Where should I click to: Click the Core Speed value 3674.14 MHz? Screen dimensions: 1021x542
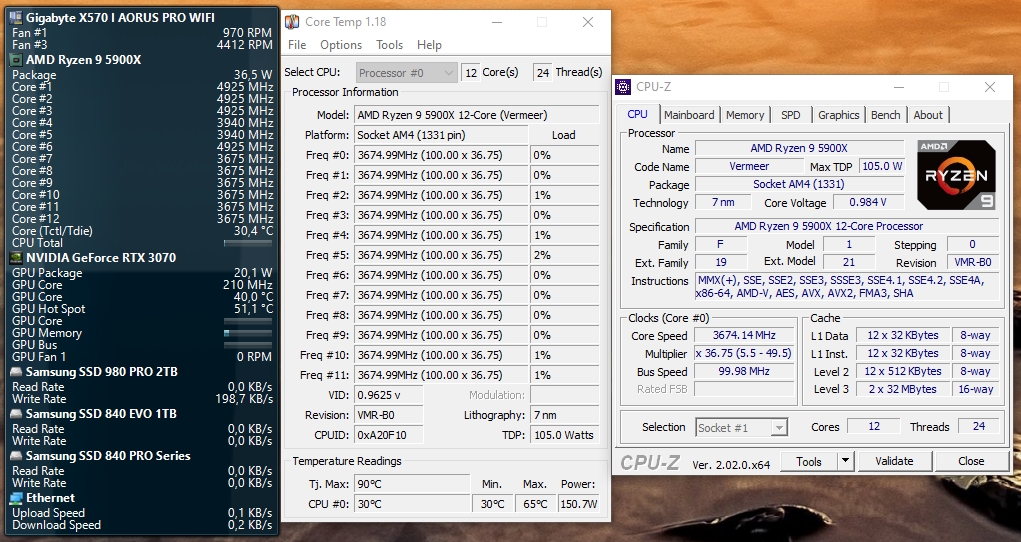tap(744, 335)
